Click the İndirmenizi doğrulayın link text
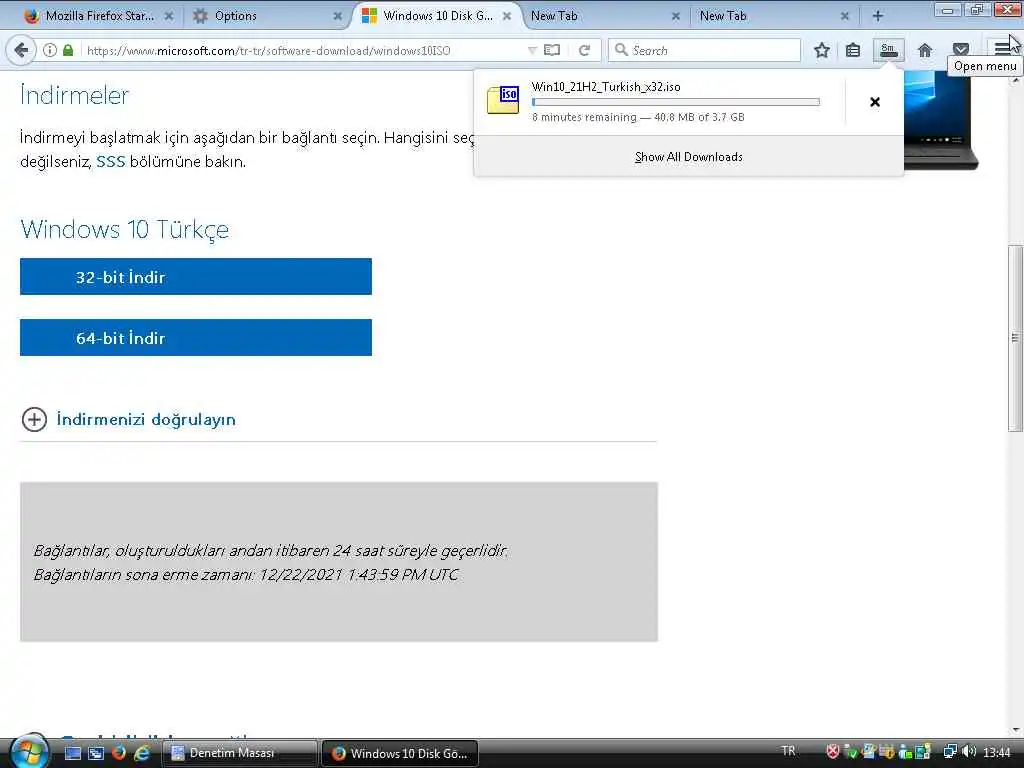The height and width of the screenshot is (768, 1024). 146,419
